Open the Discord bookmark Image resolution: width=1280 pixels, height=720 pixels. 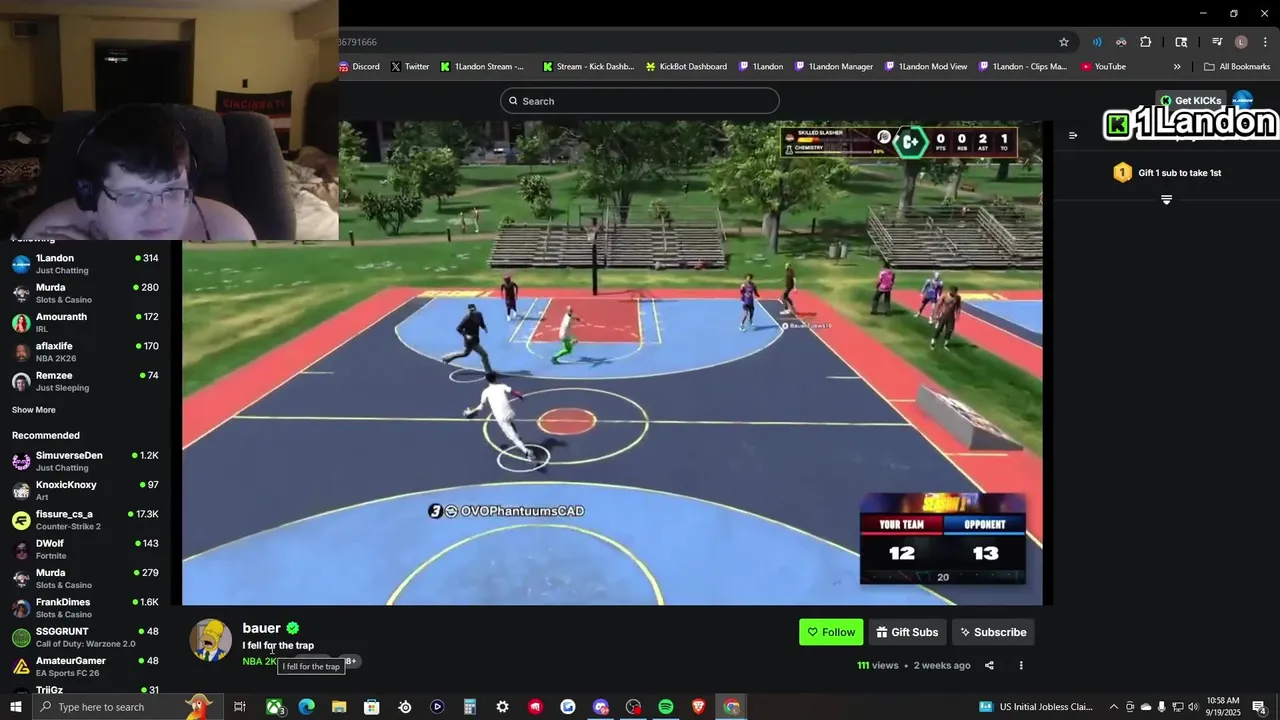[x=359, y=67]
